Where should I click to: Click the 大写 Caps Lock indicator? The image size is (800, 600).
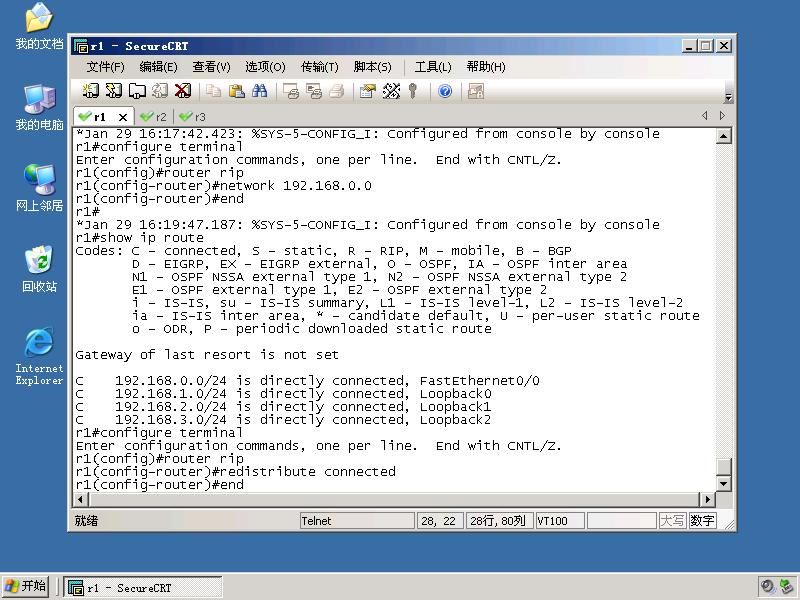coord(672,521)
